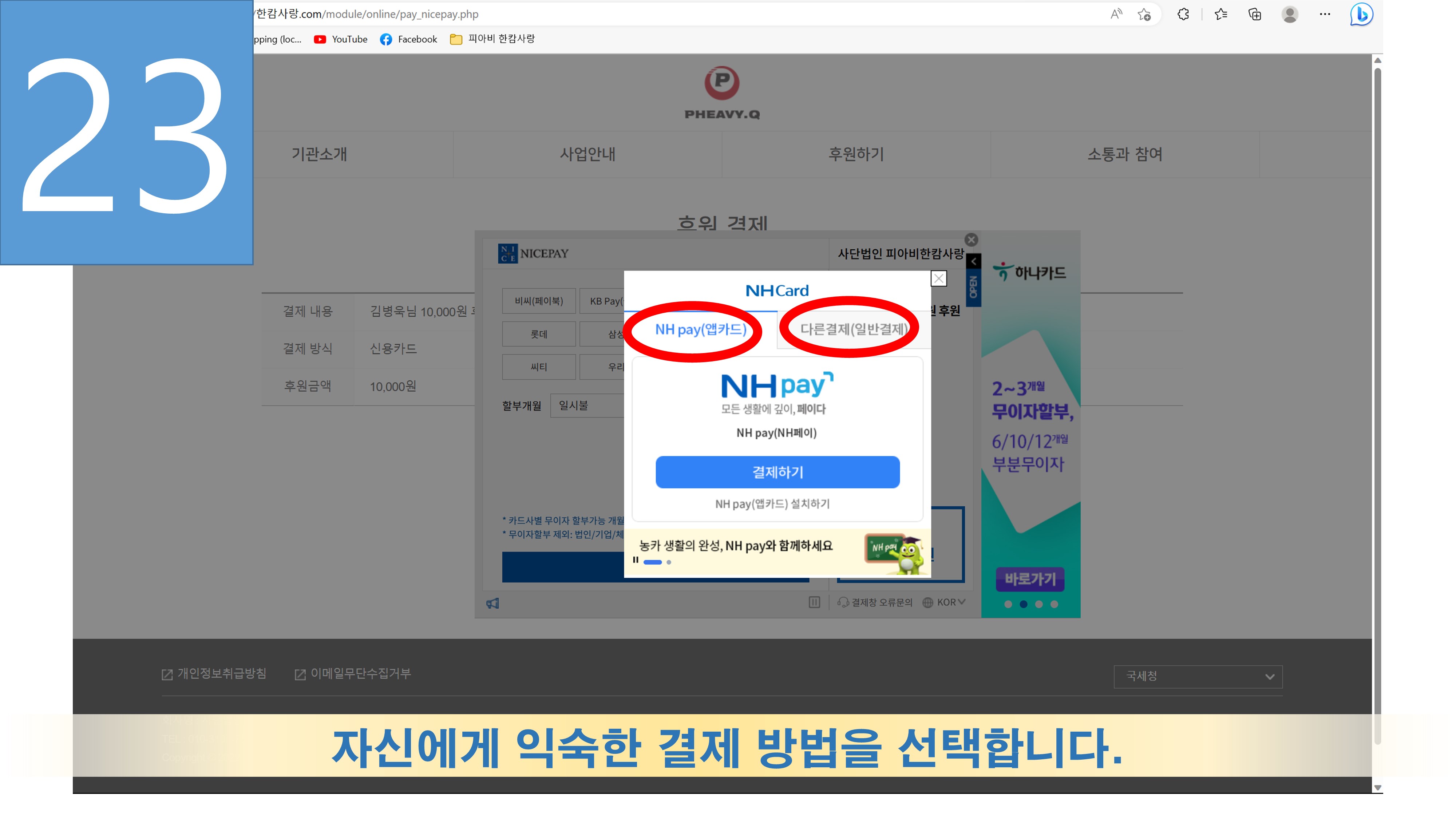Add this page to favorites star

pyautogui.click(x=1144, y=15)
